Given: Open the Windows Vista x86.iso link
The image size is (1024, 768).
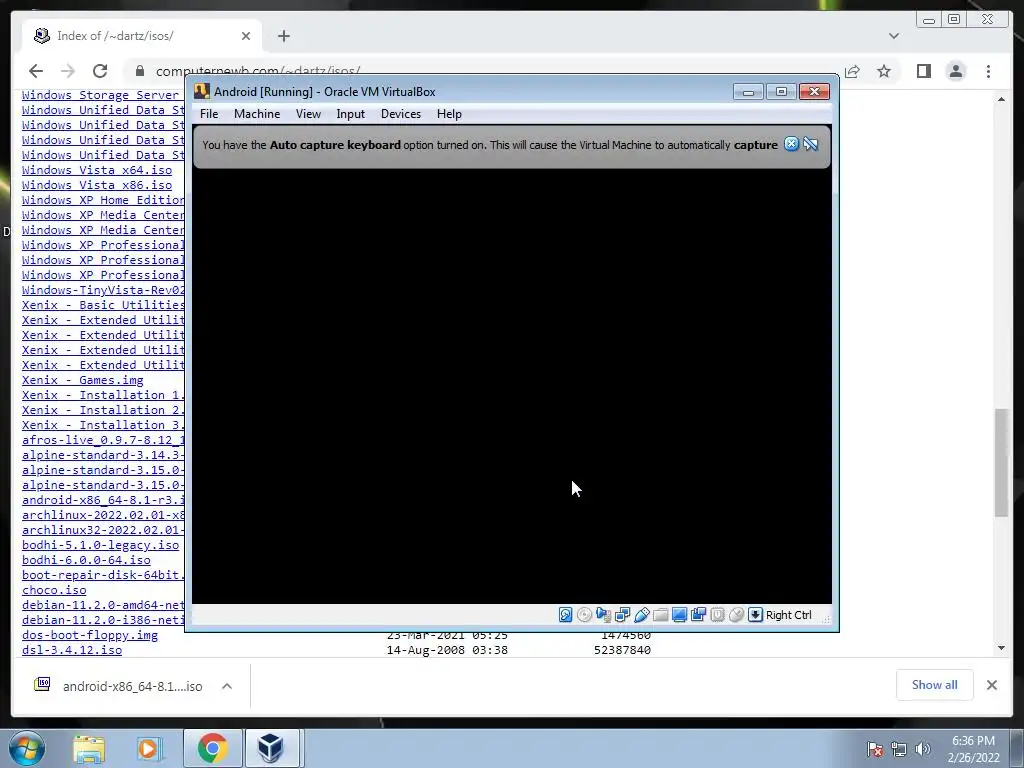Looking at the screenshot, I should pyautogui.click(x=97, y=185).
